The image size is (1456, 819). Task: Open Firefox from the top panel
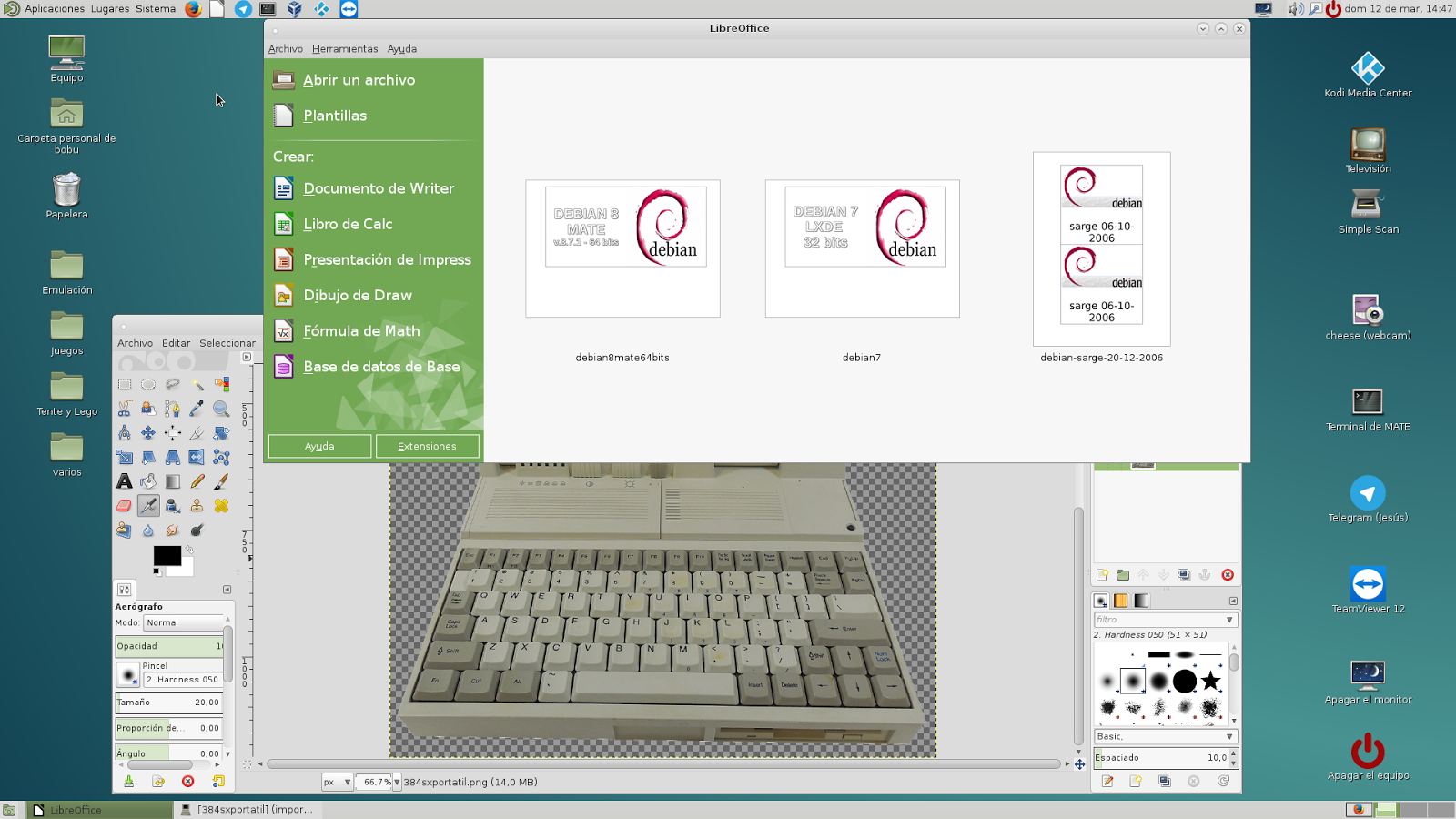click(x=193, y=9)
